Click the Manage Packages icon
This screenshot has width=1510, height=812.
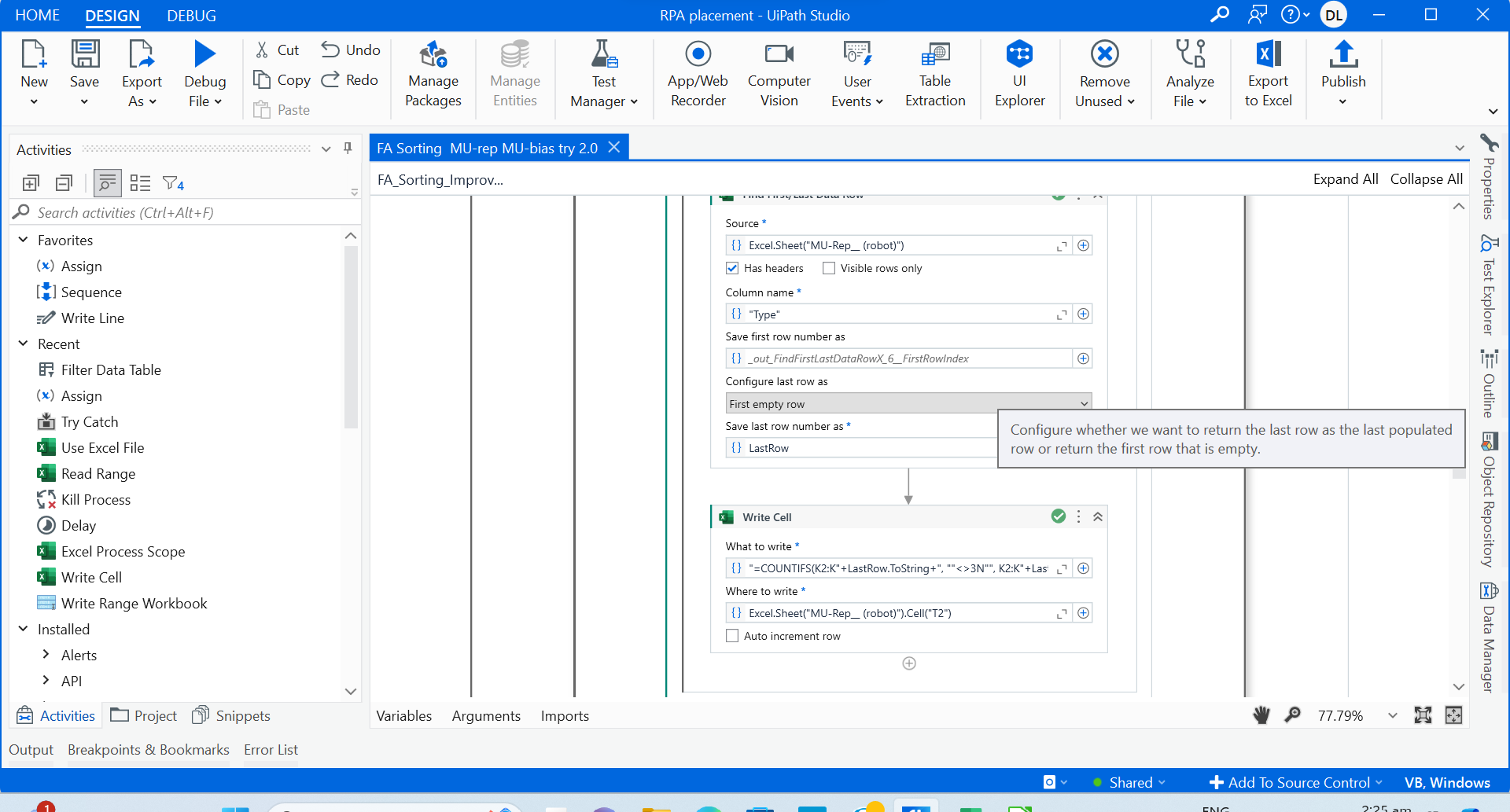click(433, 55)
